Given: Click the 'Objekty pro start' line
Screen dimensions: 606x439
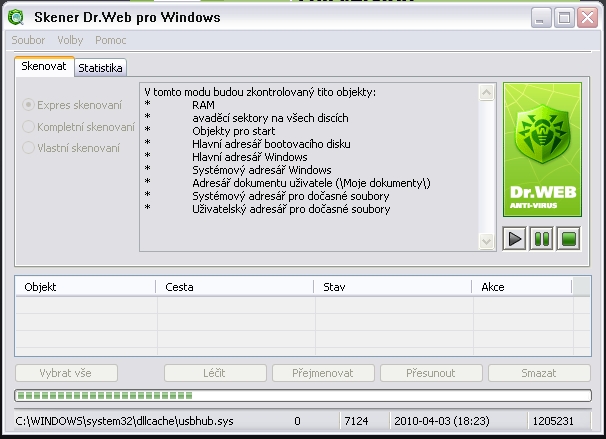Looking at the screenshot, I should tap(234, 131).
